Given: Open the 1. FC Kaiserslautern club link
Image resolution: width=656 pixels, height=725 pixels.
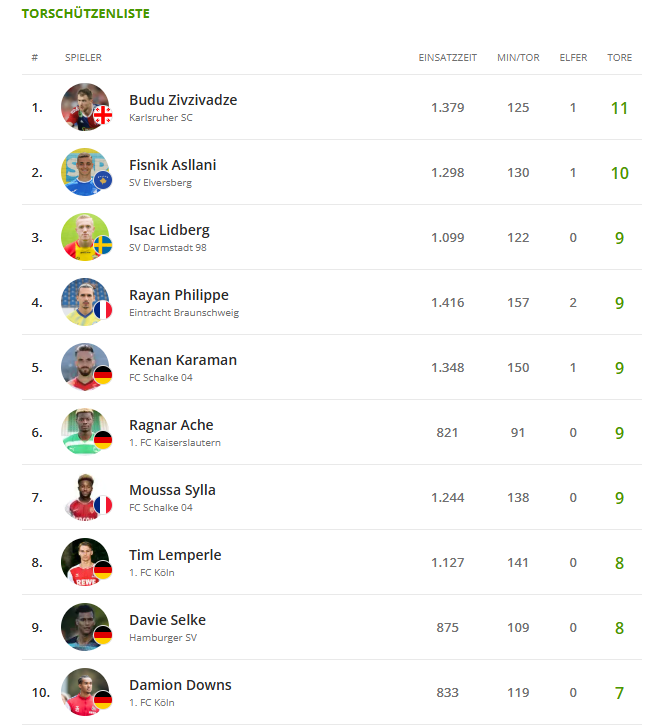Looking at the screenshot, I should pos(175,442).
